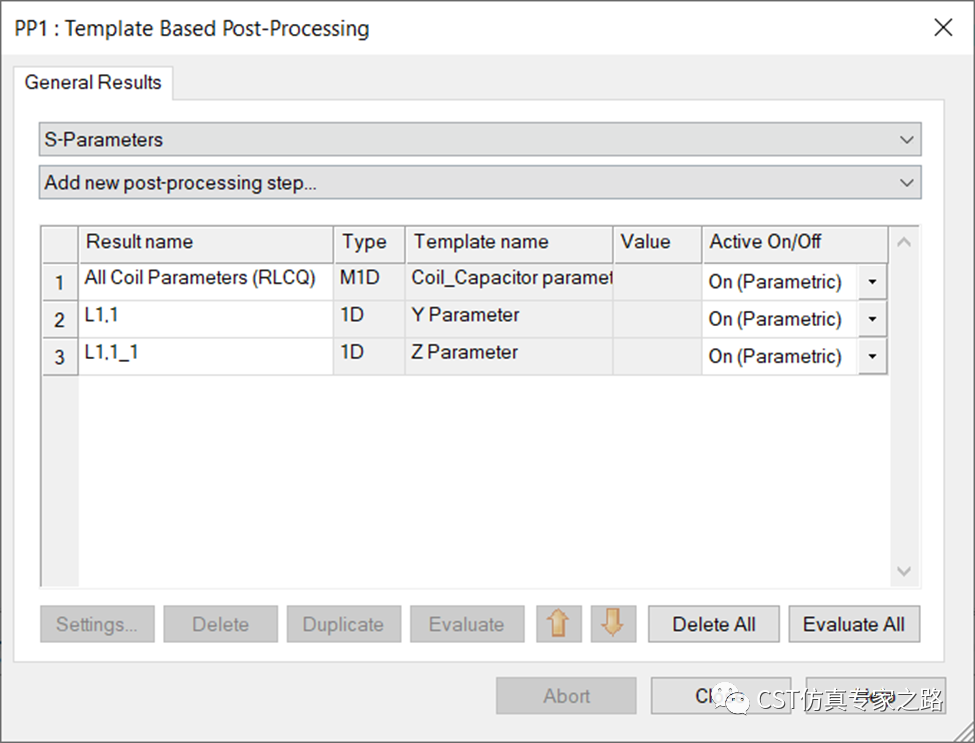Click the move step up arrow icon

558,623
